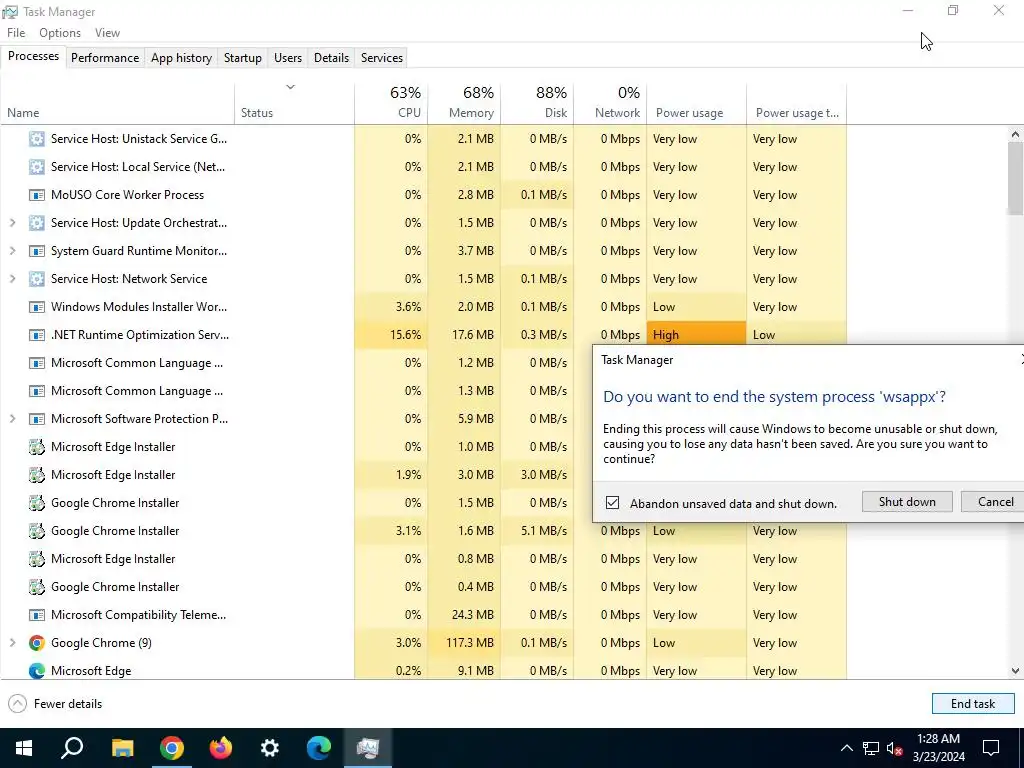The image size is (1024, 768).
Task: Click the sort arrow above Status column
Action: coord(291,87)
